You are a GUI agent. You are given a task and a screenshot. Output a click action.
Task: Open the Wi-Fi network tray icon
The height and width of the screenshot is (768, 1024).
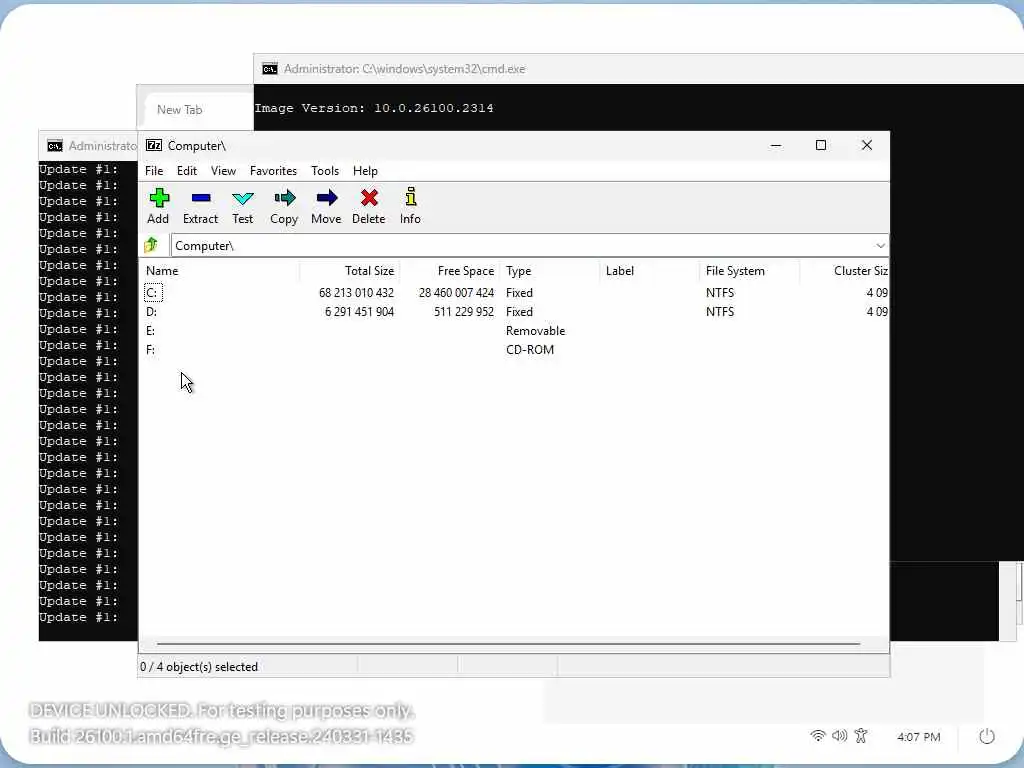pyautogui.click(x=818, y=736)
